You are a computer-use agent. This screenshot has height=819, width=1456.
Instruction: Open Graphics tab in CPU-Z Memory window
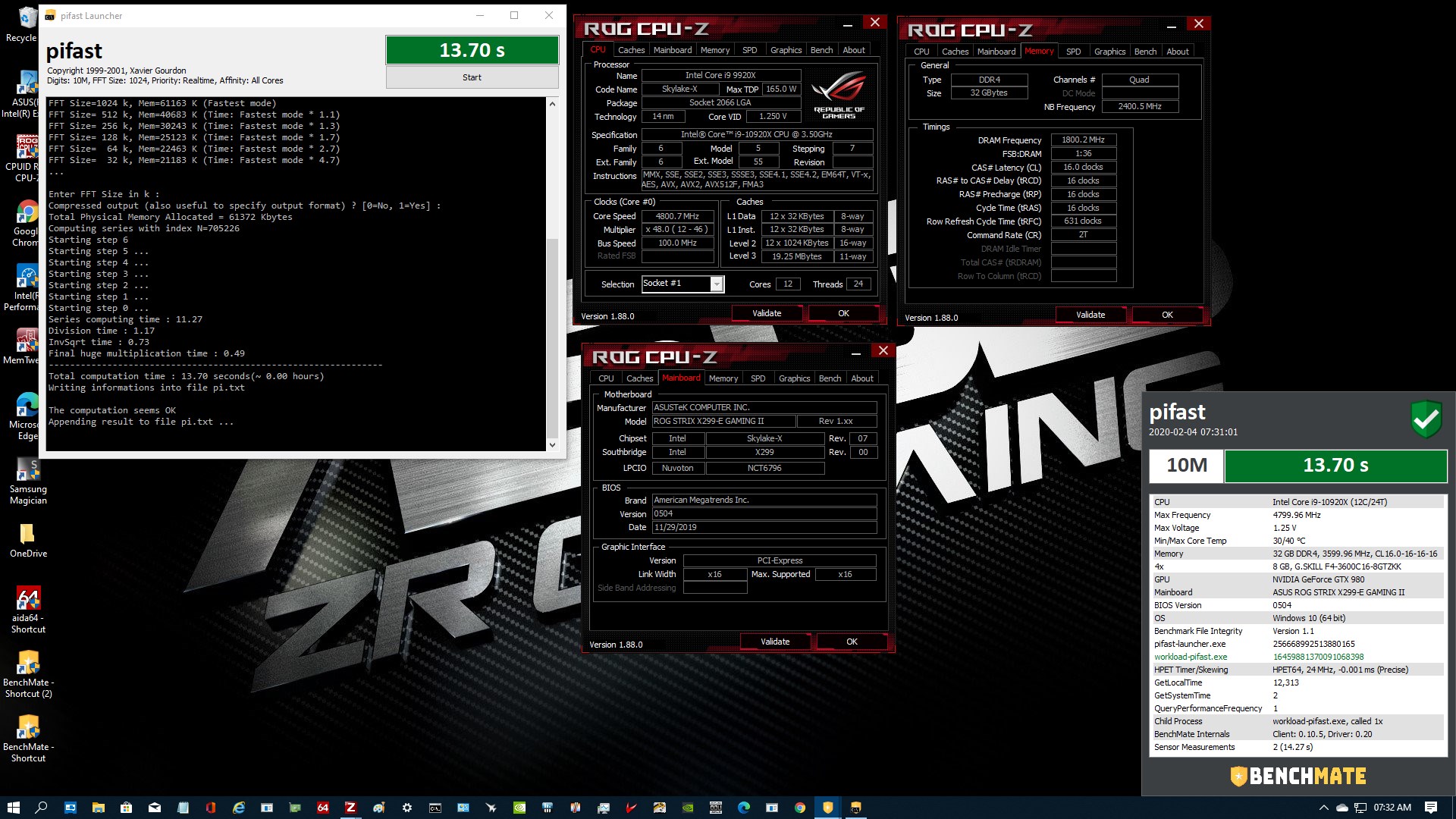coord(1109,52)
